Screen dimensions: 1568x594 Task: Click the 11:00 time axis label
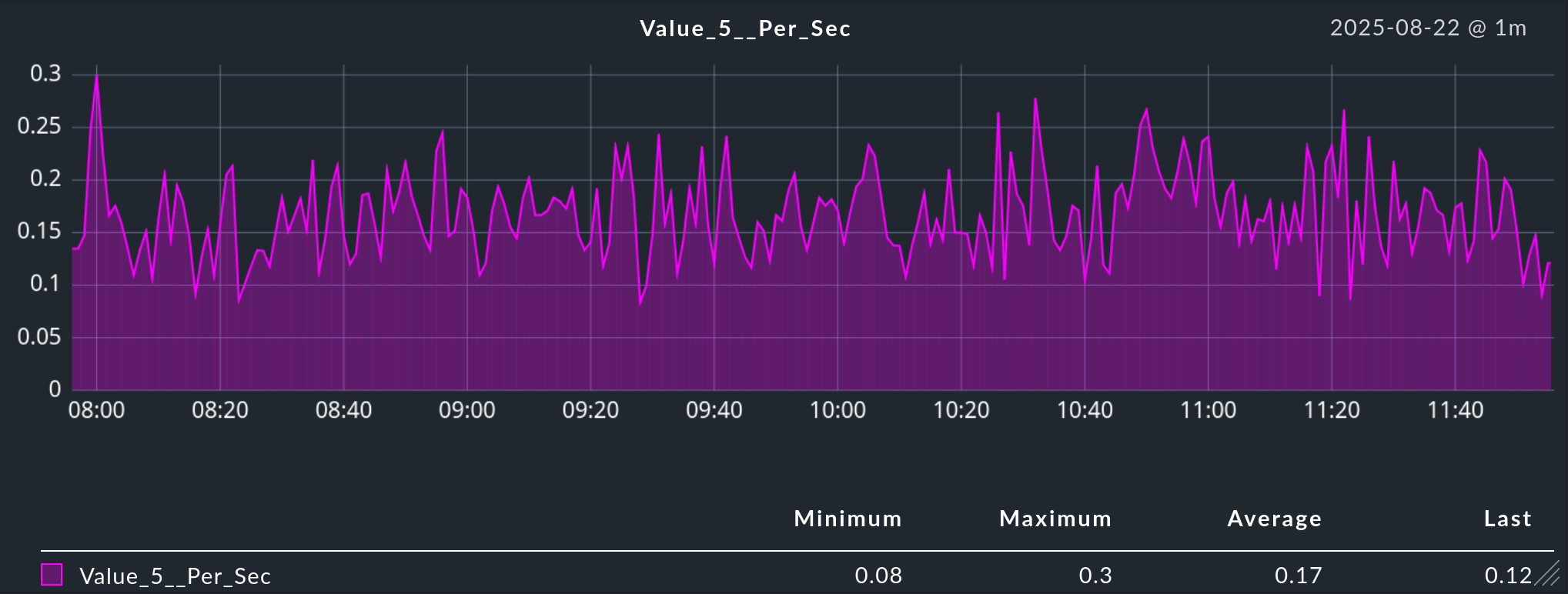click(1208, 410)
